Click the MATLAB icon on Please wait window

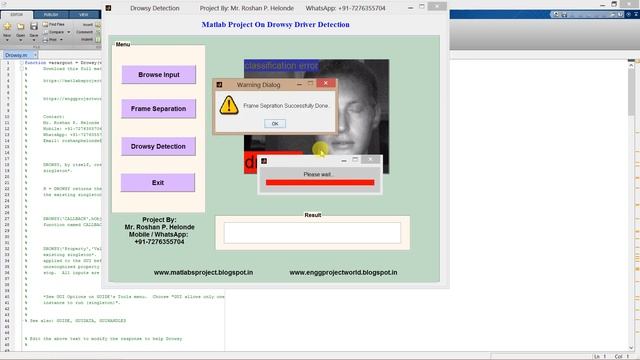click(264, 161)
